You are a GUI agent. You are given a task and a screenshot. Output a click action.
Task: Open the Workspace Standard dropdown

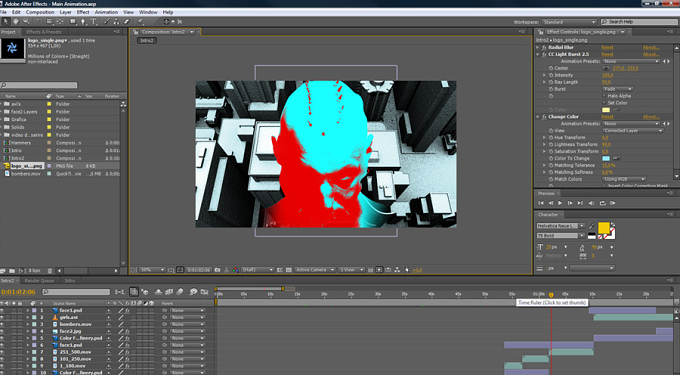pyautogui.click(x=569, y=22)
